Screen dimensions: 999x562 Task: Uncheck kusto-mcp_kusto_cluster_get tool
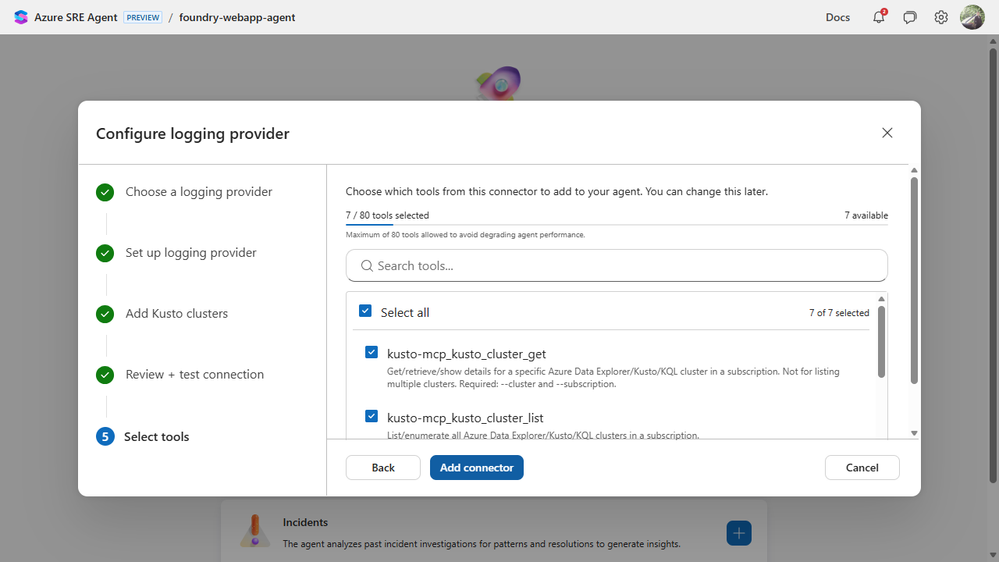[x=372, y=353]
